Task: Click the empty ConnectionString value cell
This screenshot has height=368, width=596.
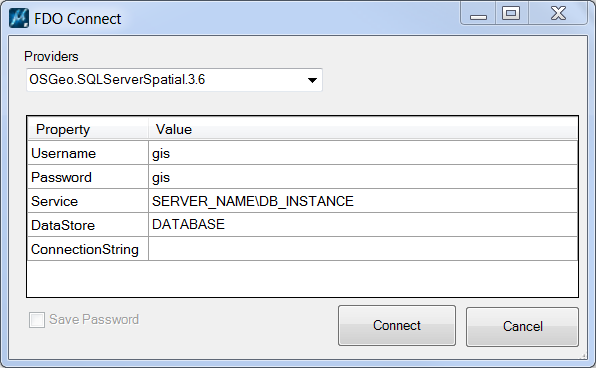Action: (x=363, y=249)
